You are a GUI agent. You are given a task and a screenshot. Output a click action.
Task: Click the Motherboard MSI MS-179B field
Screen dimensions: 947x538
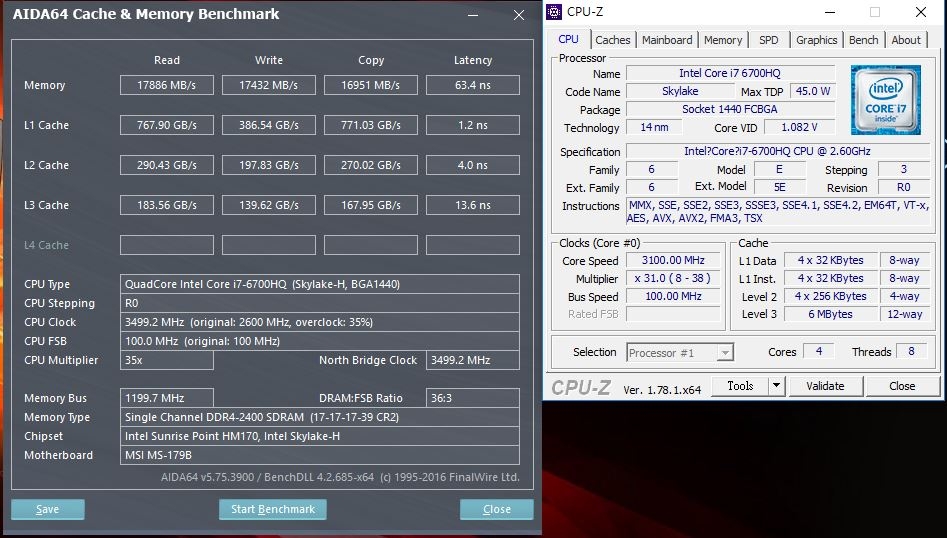point(319,455)
